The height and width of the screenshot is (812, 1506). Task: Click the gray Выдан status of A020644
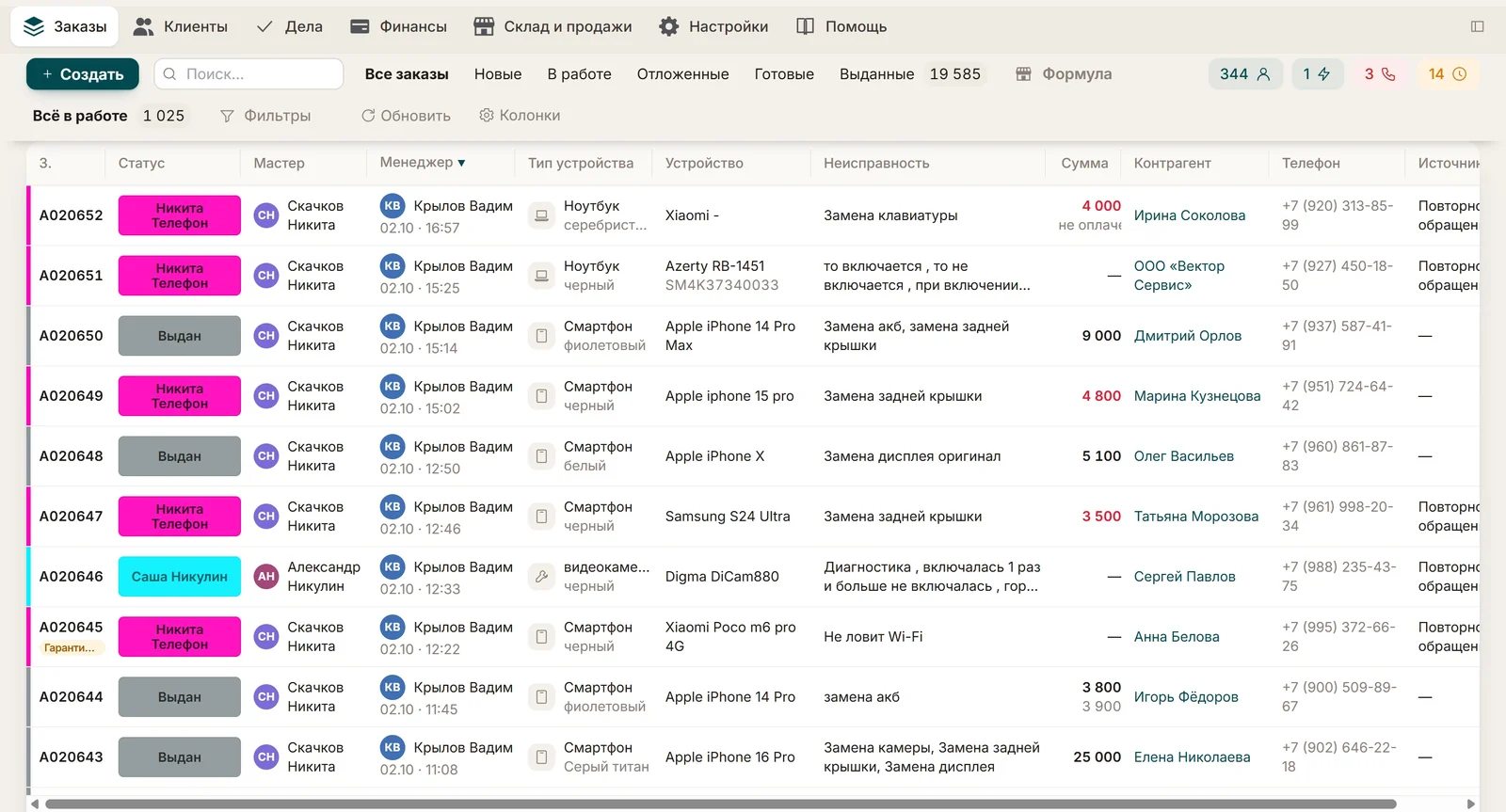coord(180,697)
